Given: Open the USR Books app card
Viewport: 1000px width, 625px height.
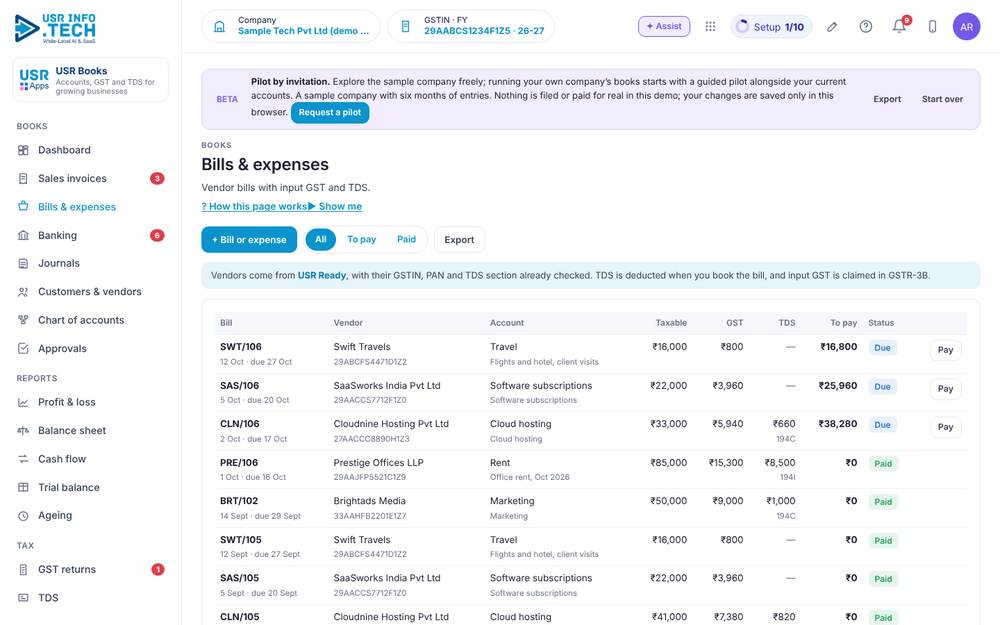Looking at the screenshot, I should pyautogui.click(x=91, y=80).
